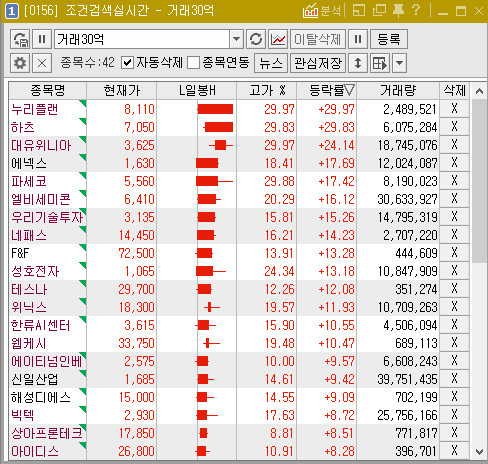Image resolution: width=488 pixels, height=464 pixels.
Task: Sort by 거래량 column header
Action: 398,90
